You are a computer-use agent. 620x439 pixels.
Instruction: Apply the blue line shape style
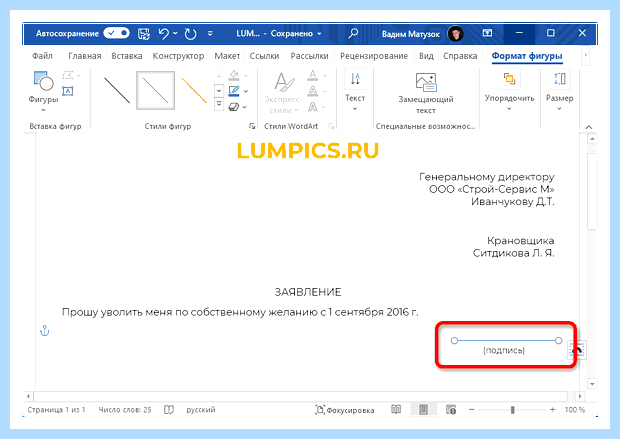(x=155, y=91)
